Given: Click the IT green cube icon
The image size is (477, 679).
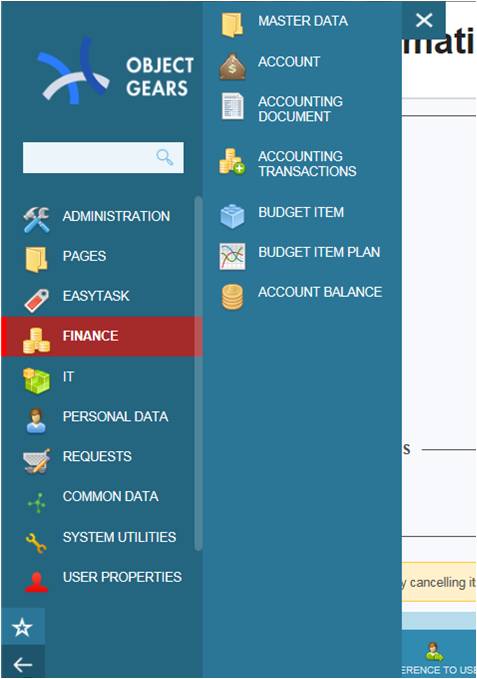Looking at the screenshot, I should point(36,381).
